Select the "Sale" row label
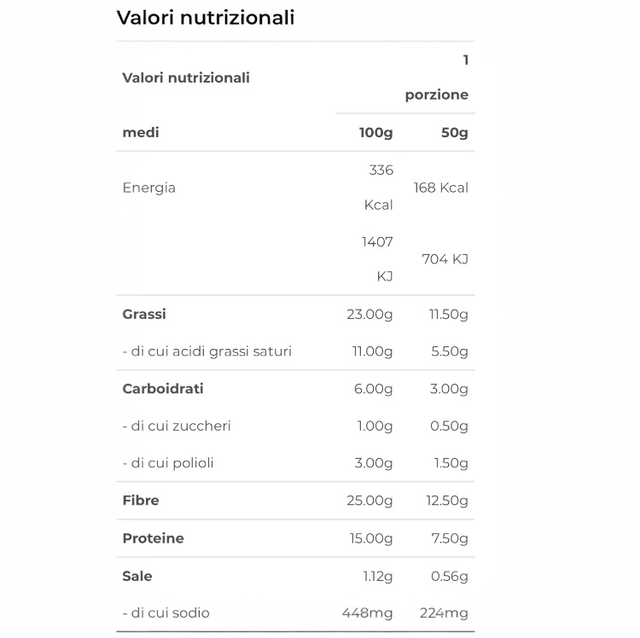 coord(137,576)
